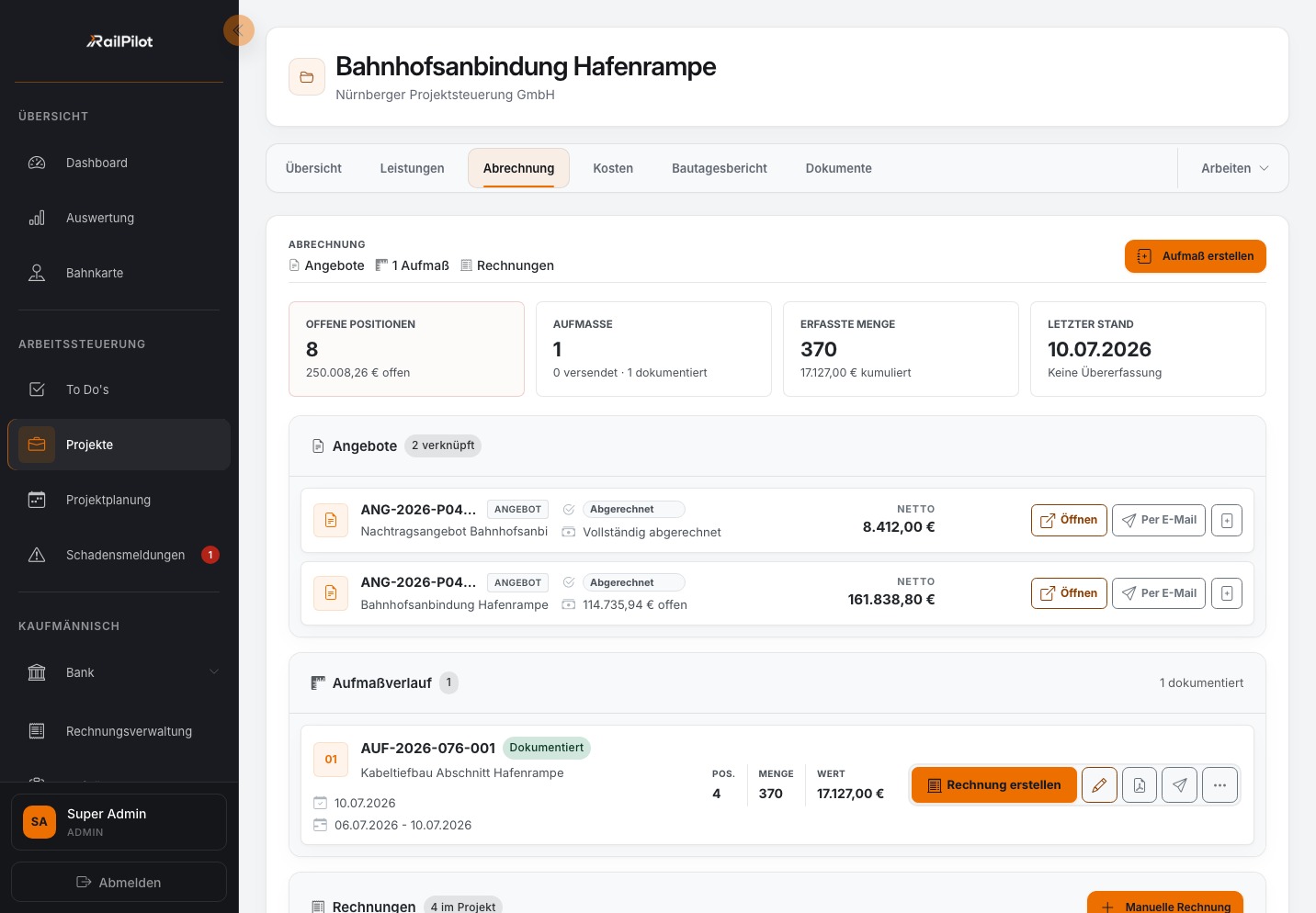This screenshot has height=913, width=1316.
Task: Click the AUF-2026-076-001 title
Action: click(428, 748)
